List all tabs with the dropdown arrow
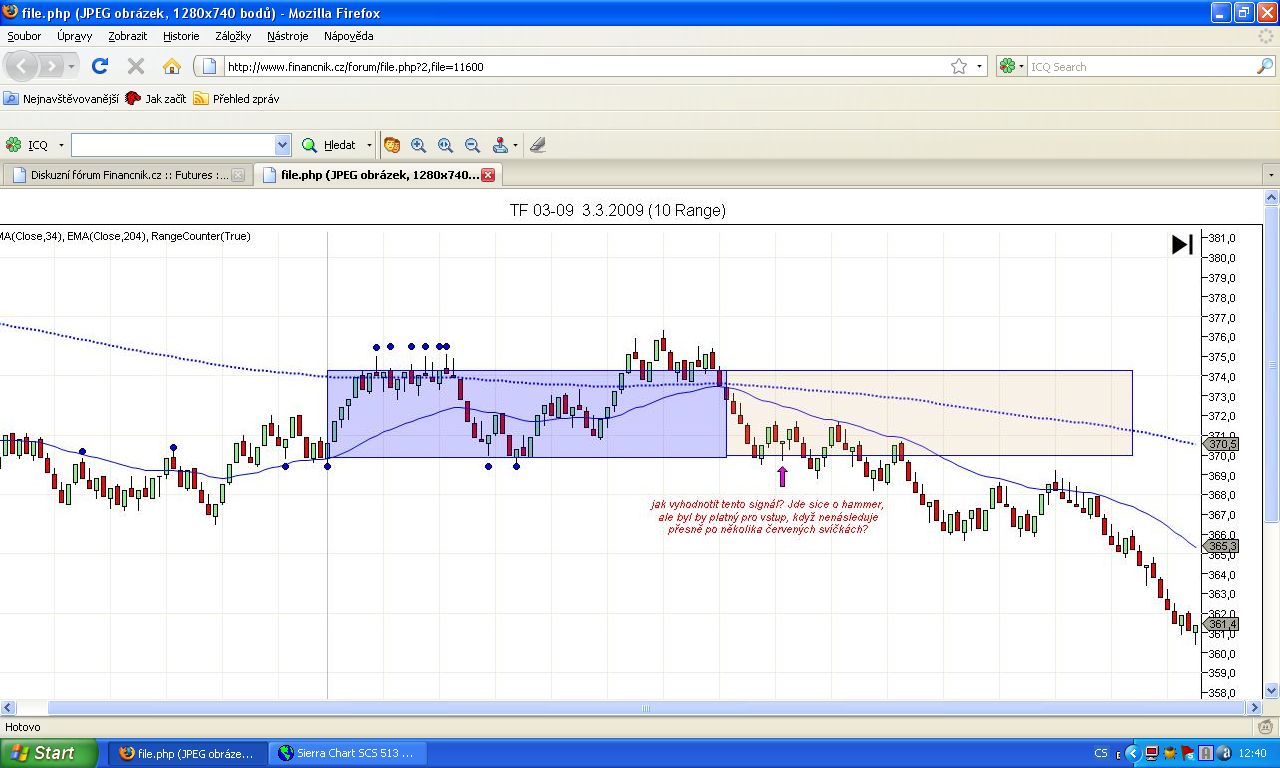The height and width of the screenshot is (768, 1280). pyautogui.click(x=1271, y=175)
